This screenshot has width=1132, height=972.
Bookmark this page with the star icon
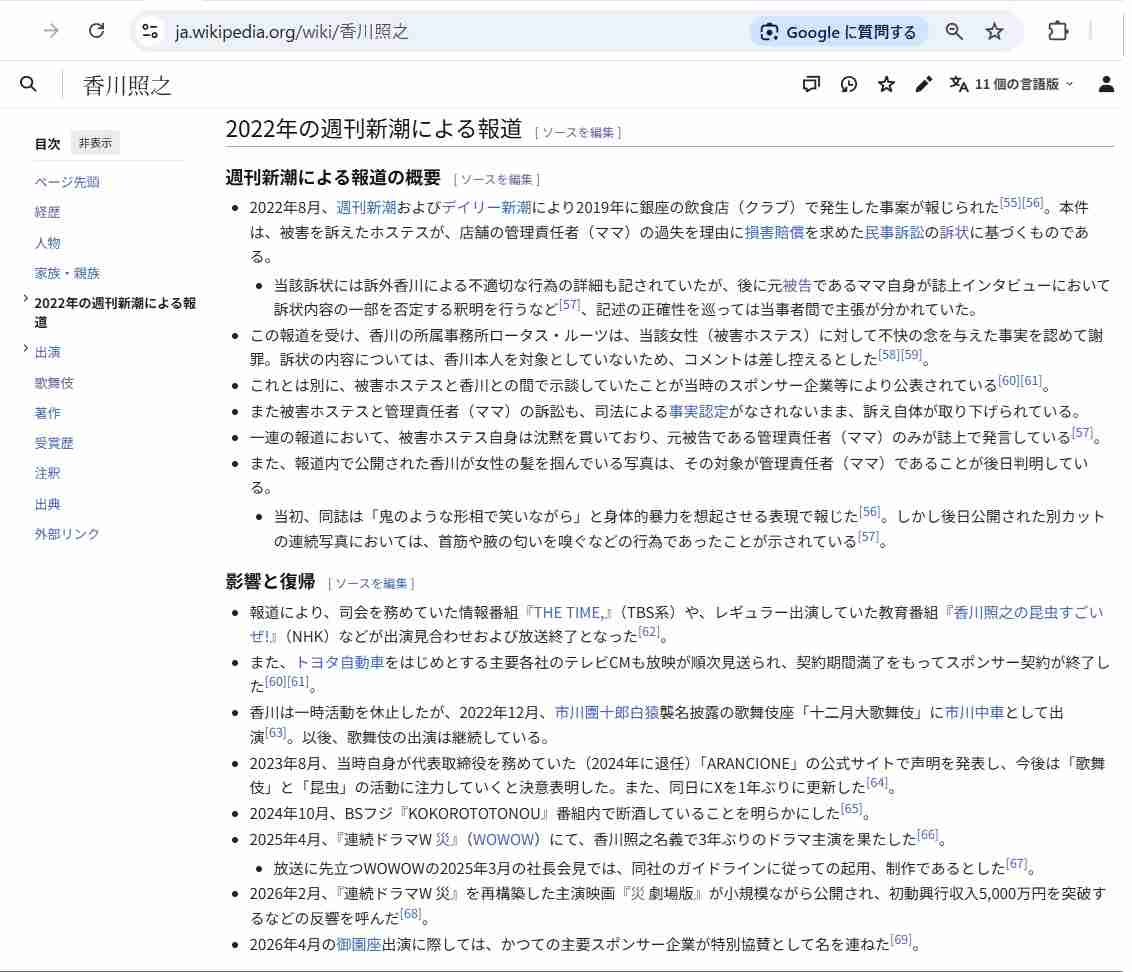[994, 31]
